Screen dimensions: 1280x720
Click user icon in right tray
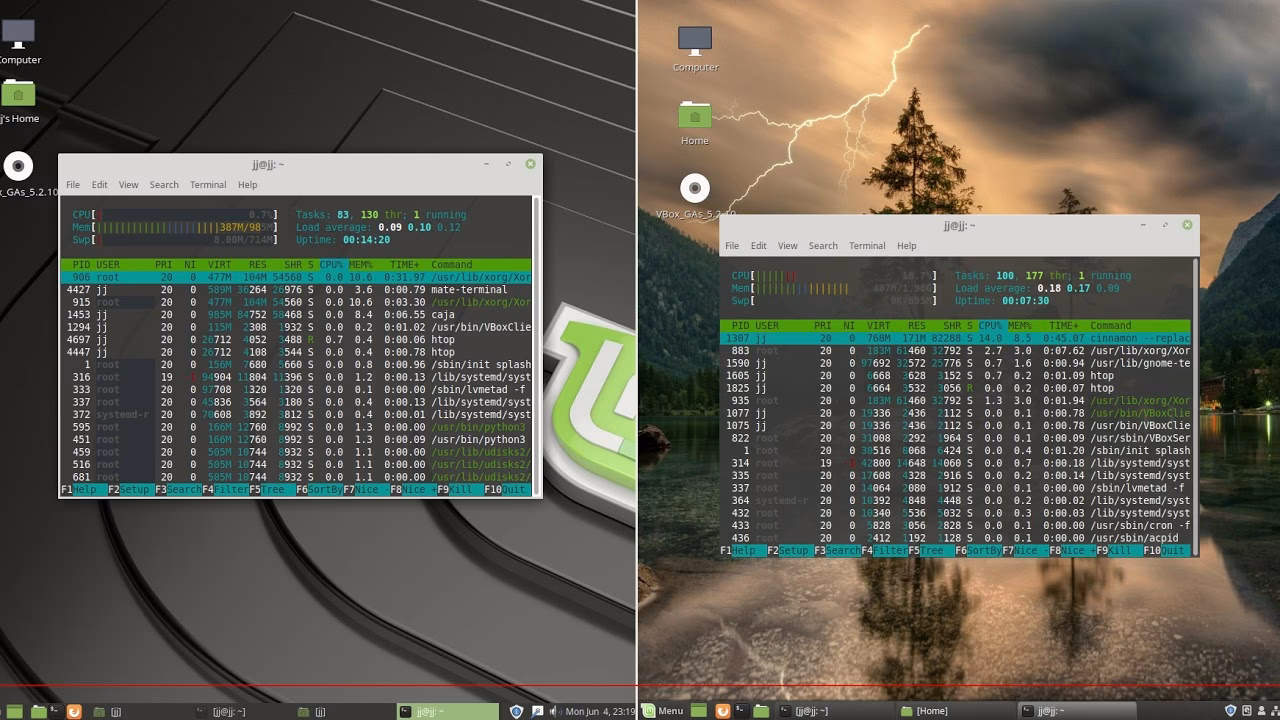coord(1261,711)
